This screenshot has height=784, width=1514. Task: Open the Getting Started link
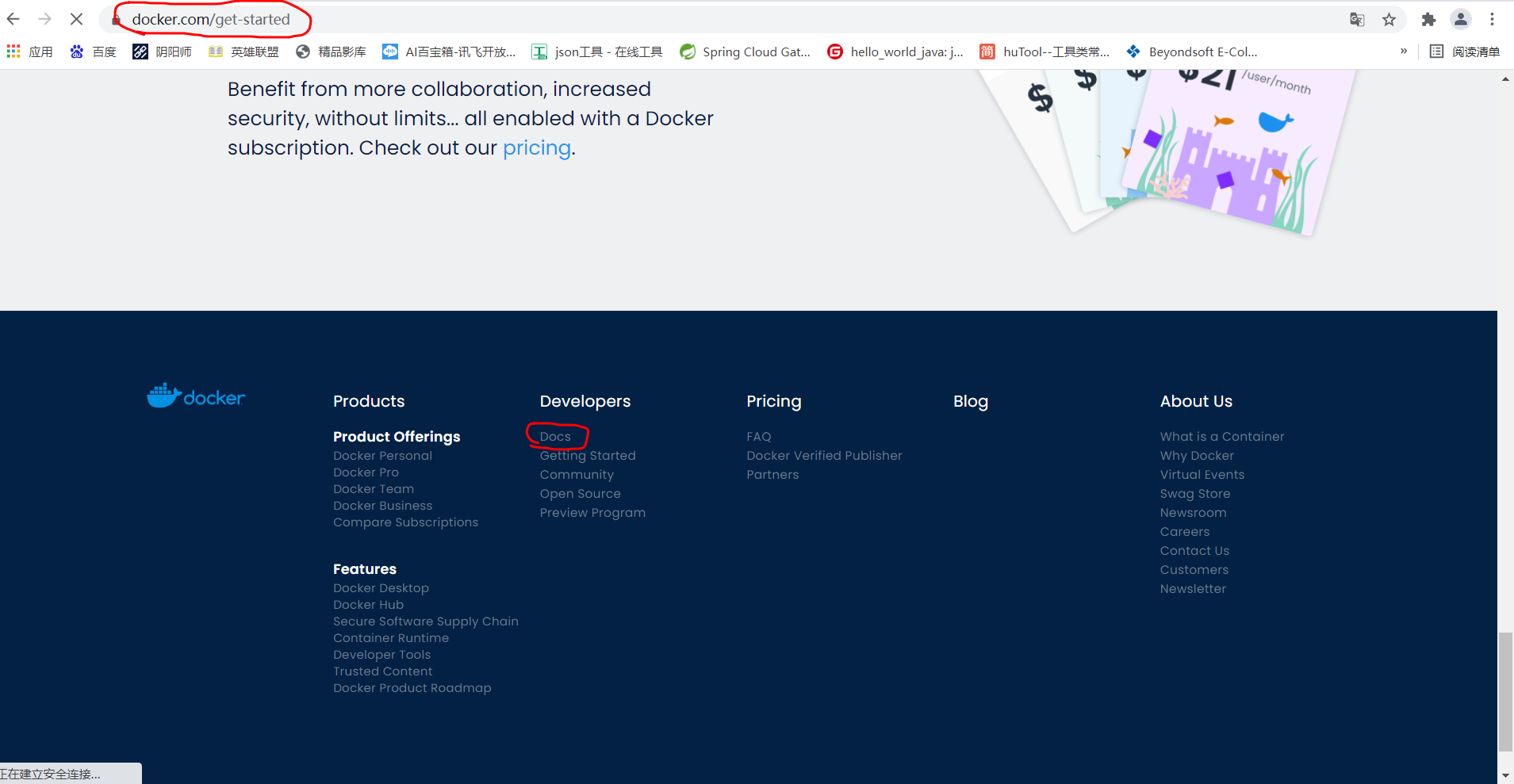click(x=588, y=456)
